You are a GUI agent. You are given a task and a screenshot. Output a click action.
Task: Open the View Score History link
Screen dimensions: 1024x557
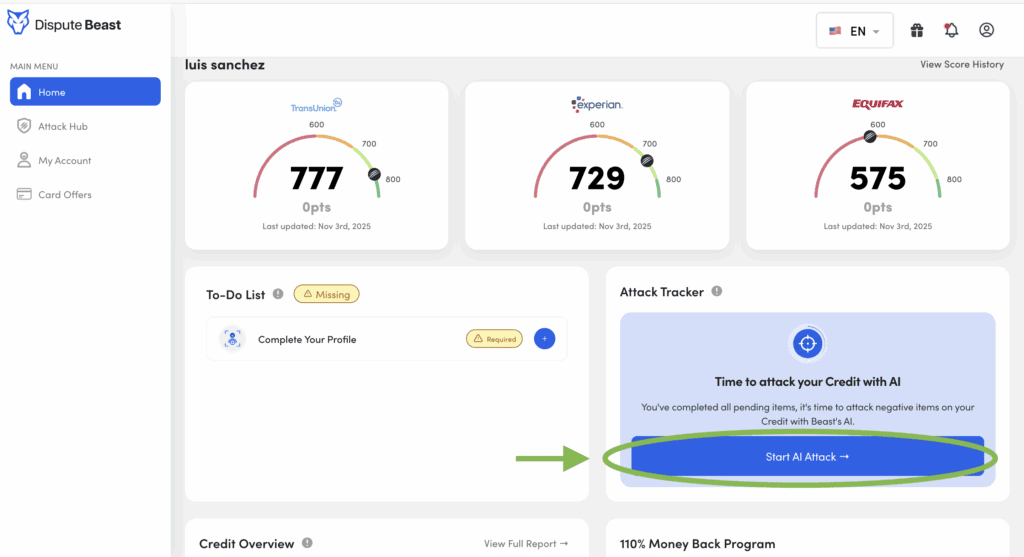pyautogui.click(x=961, y=65)
